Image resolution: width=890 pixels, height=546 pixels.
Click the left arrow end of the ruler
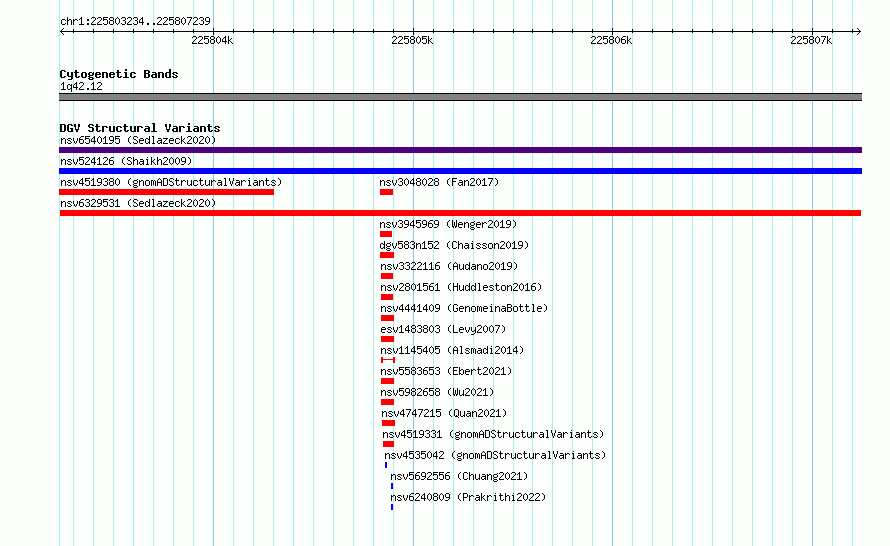pyautogui.click(x=62, y=31)
